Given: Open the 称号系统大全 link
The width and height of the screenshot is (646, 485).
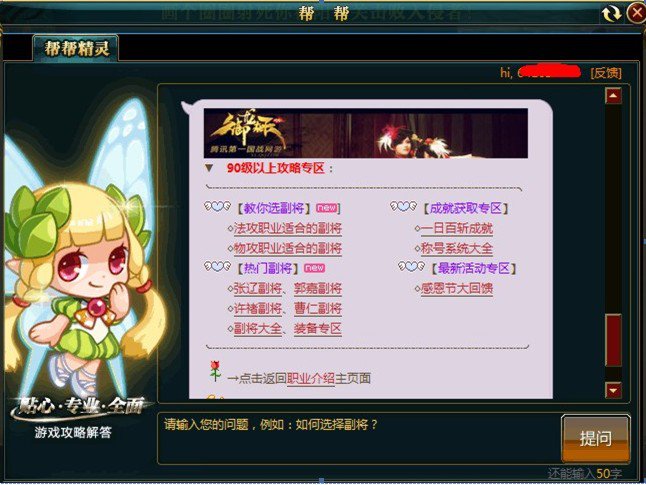Looking at the screenshot, I should click(x=456, y=248).
